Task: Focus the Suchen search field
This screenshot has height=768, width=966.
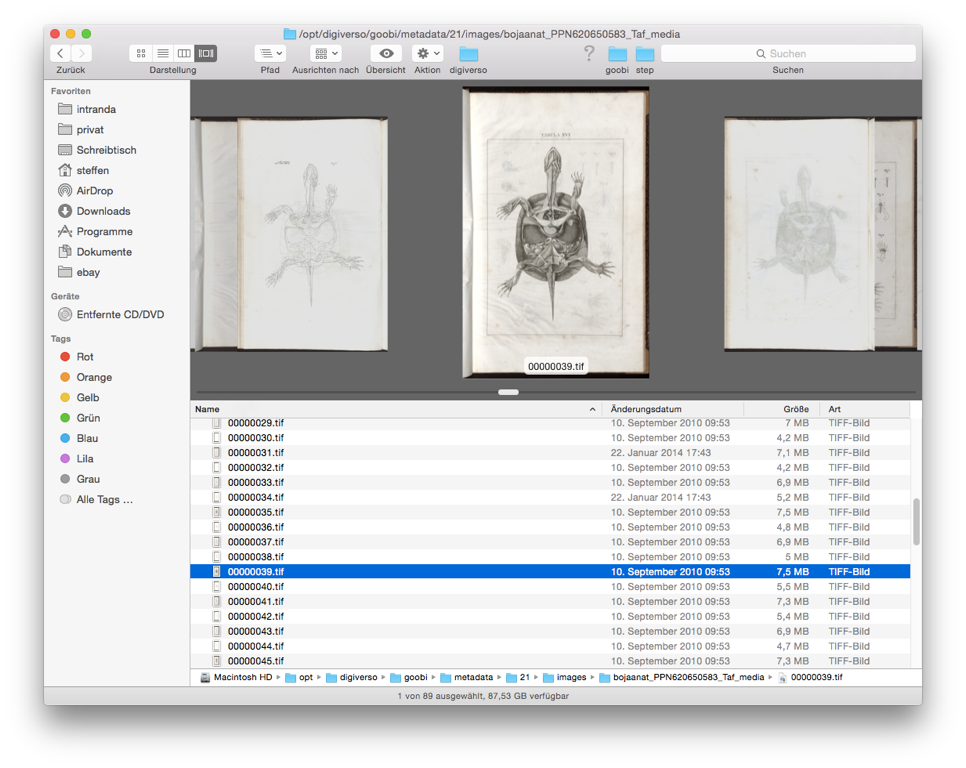Action: pos(788,54)
